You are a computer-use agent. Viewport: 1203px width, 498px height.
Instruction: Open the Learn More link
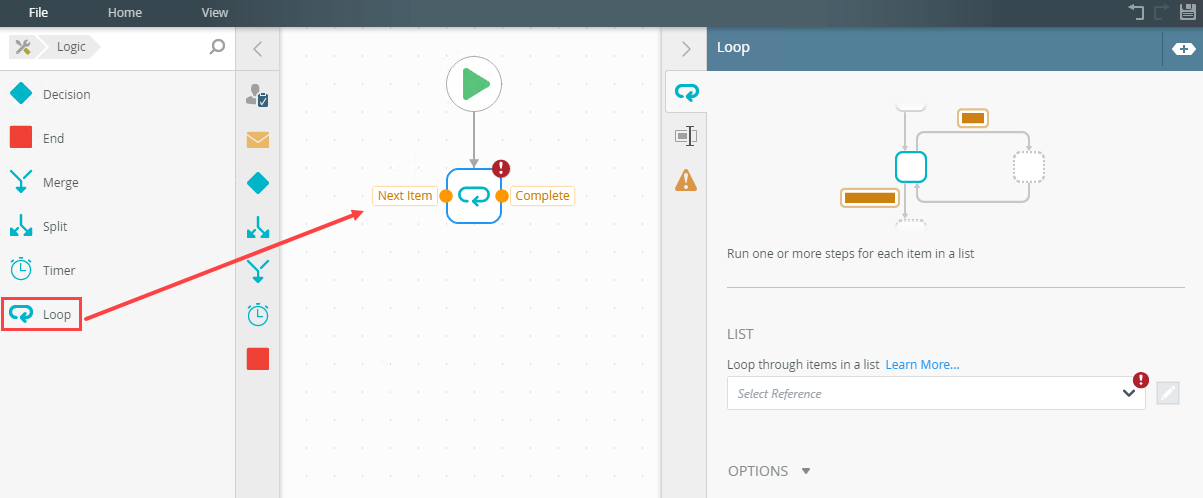pyautogui.click(x=922, y=365)
